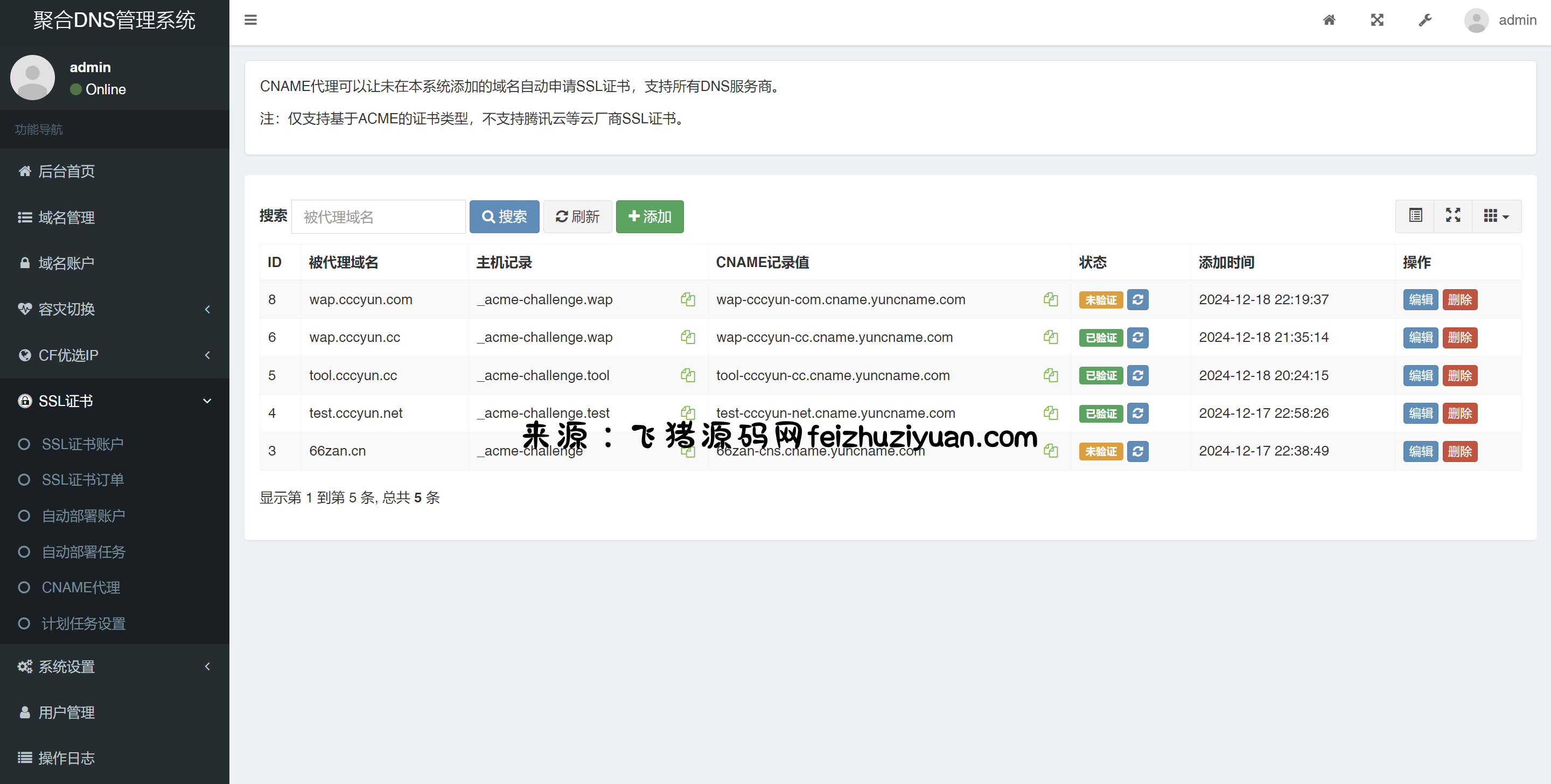
Task: Toggle table card view button
Action: pyautogui.click(x=1415, y=215)
